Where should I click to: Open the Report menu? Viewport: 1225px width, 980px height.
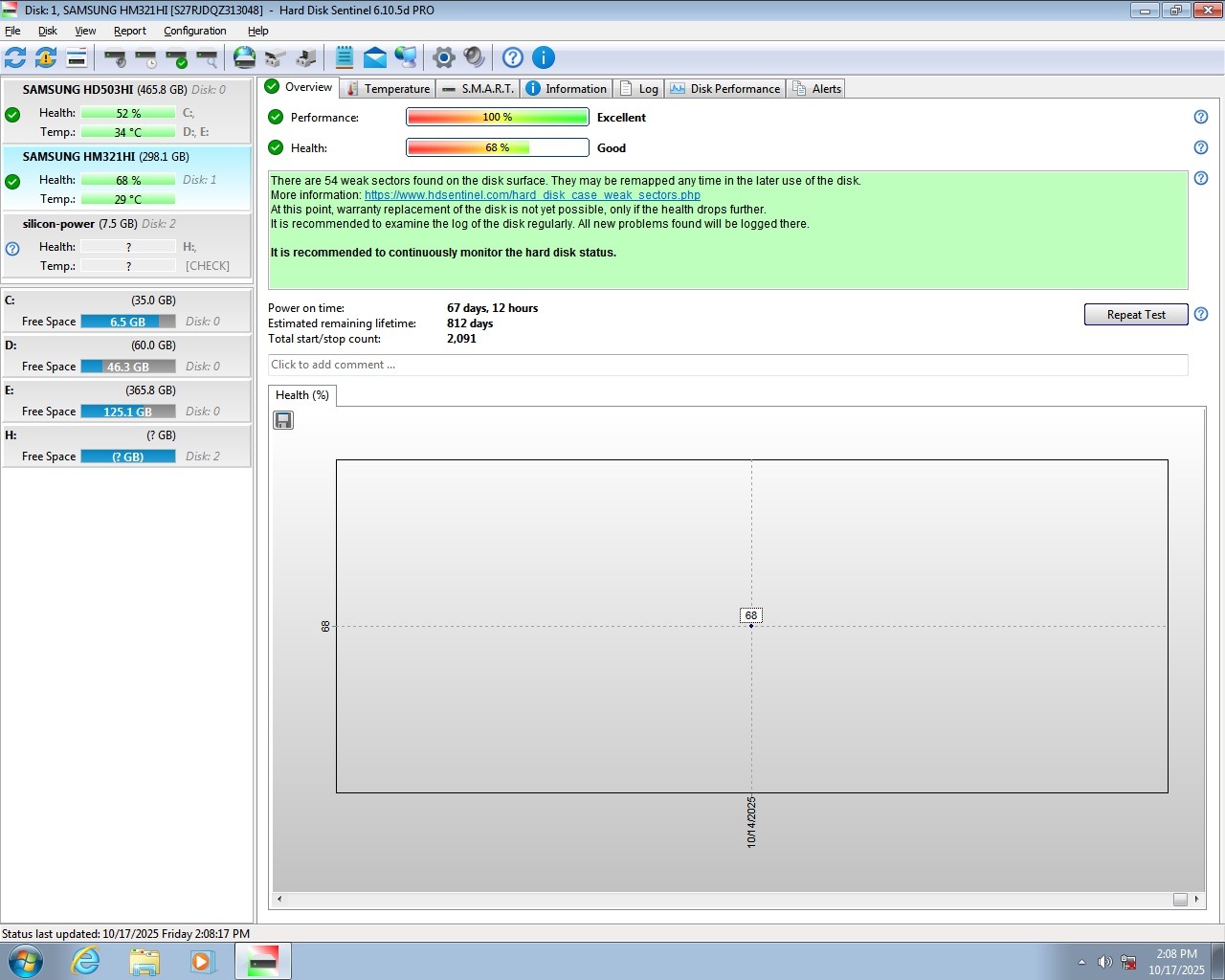[129, 31]
